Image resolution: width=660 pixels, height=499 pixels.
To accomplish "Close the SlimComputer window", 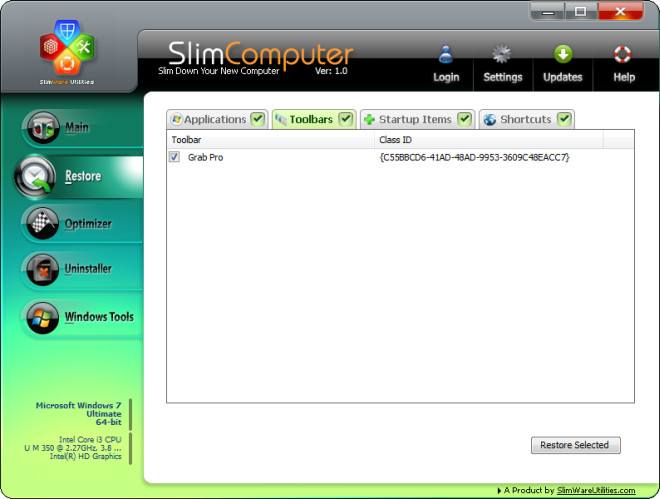I will (620, 12).
